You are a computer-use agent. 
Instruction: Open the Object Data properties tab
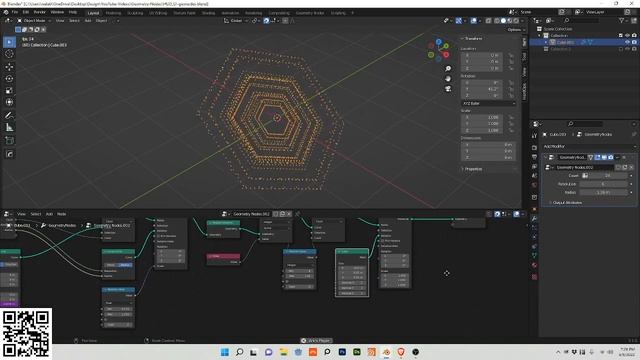point(534,256)
